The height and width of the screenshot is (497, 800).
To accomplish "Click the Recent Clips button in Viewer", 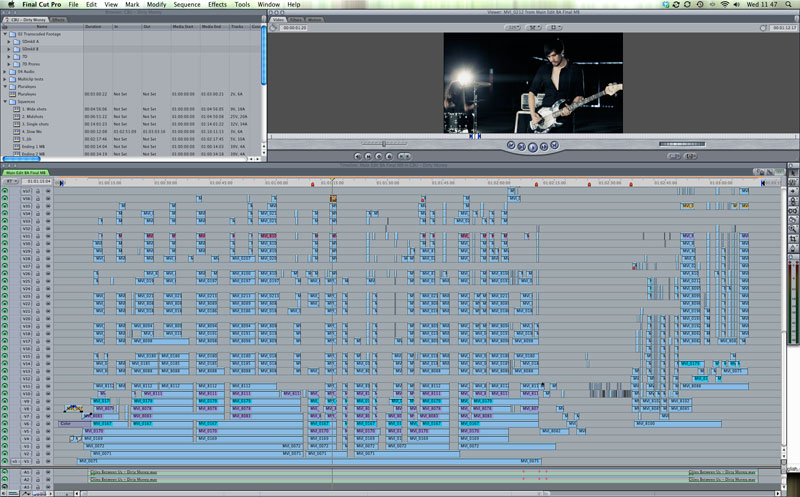I will coord(674,156).
